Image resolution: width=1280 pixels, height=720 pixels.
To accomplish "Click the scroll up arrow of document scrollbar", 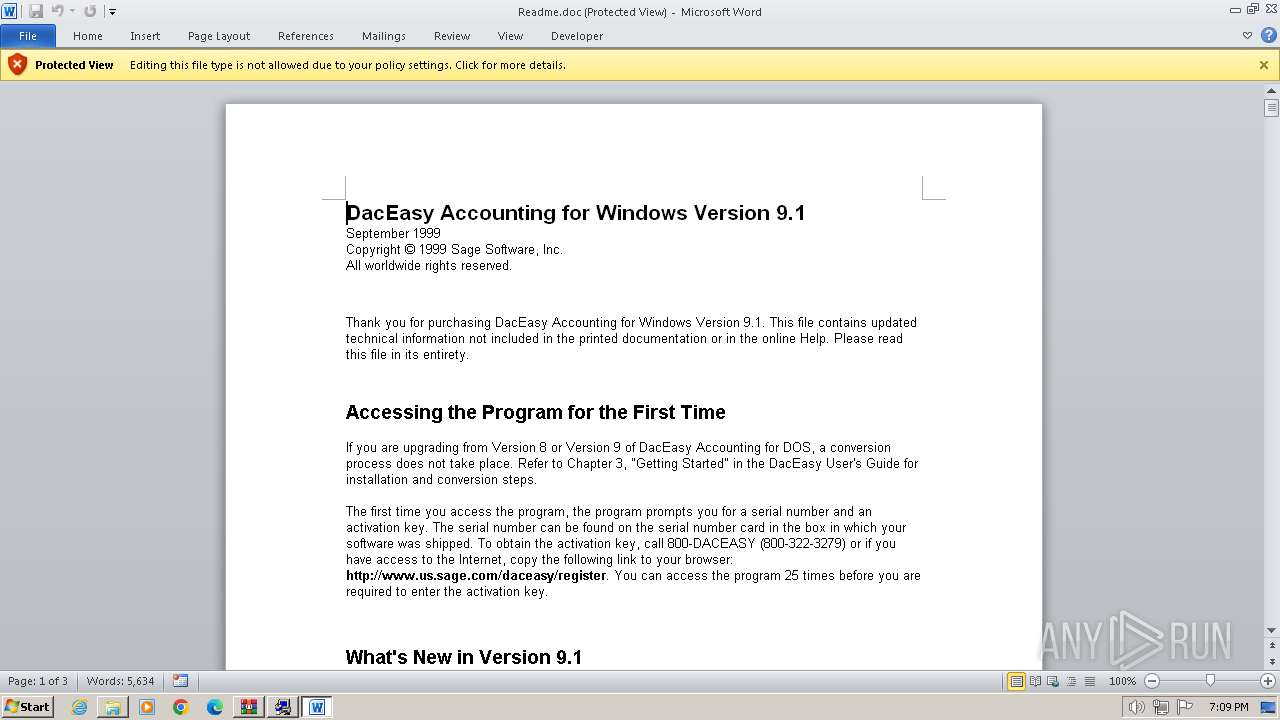I will click(x=1271, y=91).
